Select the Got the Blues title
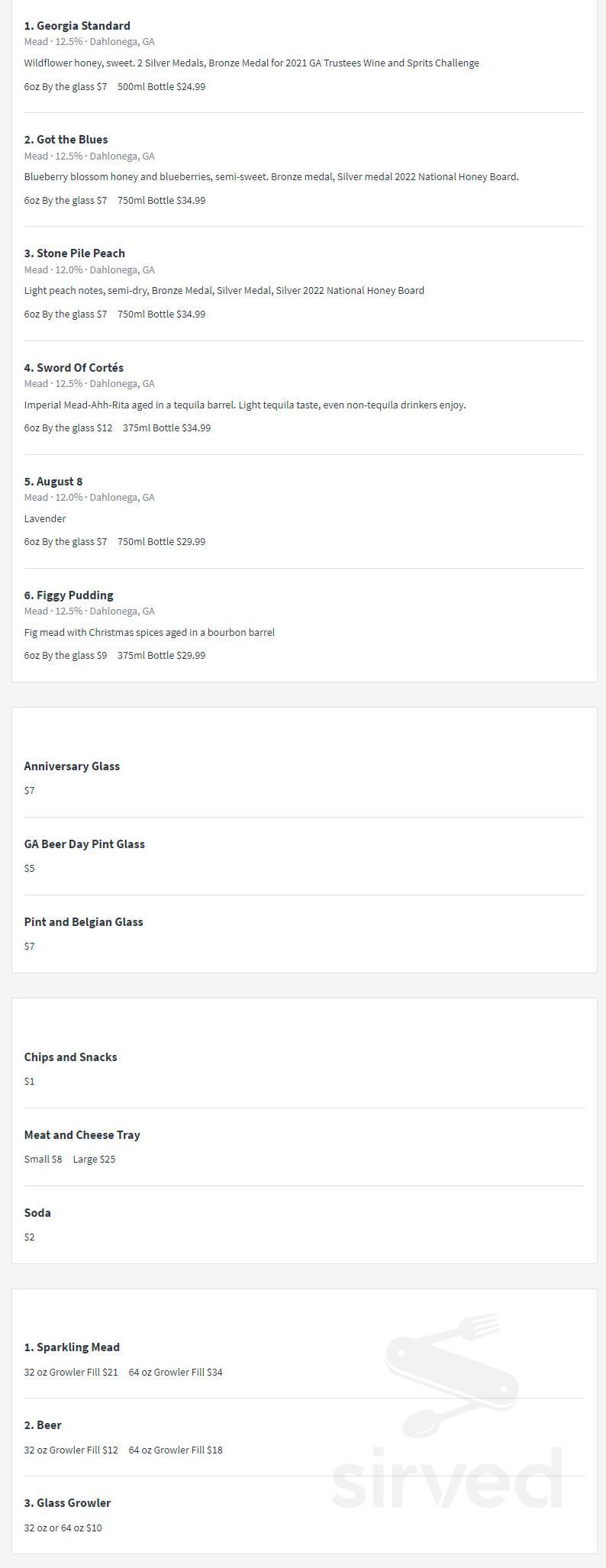 (66, 140)
